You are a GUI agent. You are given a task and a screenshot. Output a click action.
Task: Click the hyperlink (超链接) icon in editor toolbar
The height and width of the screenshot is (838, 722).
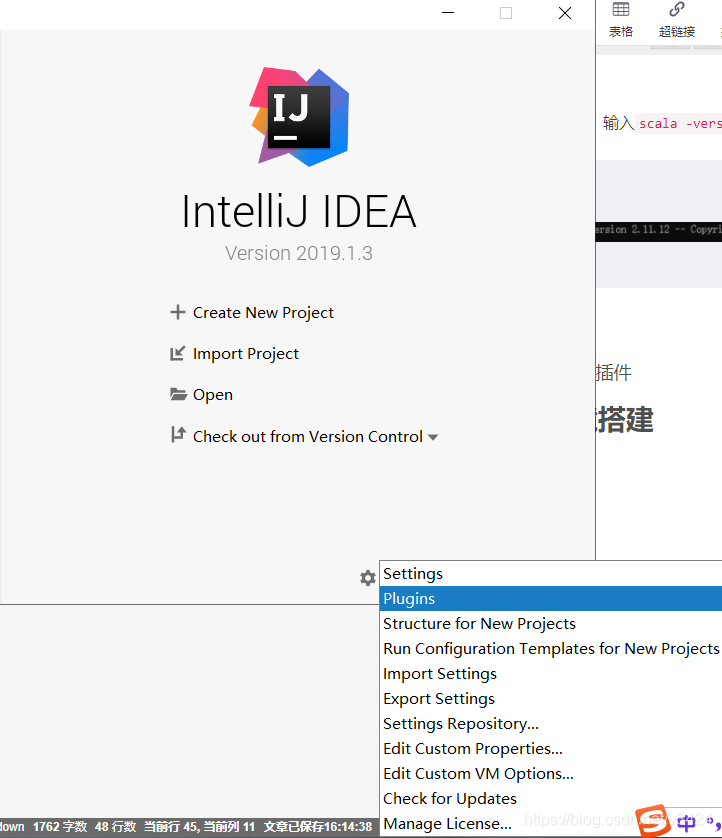pos(677,9)
